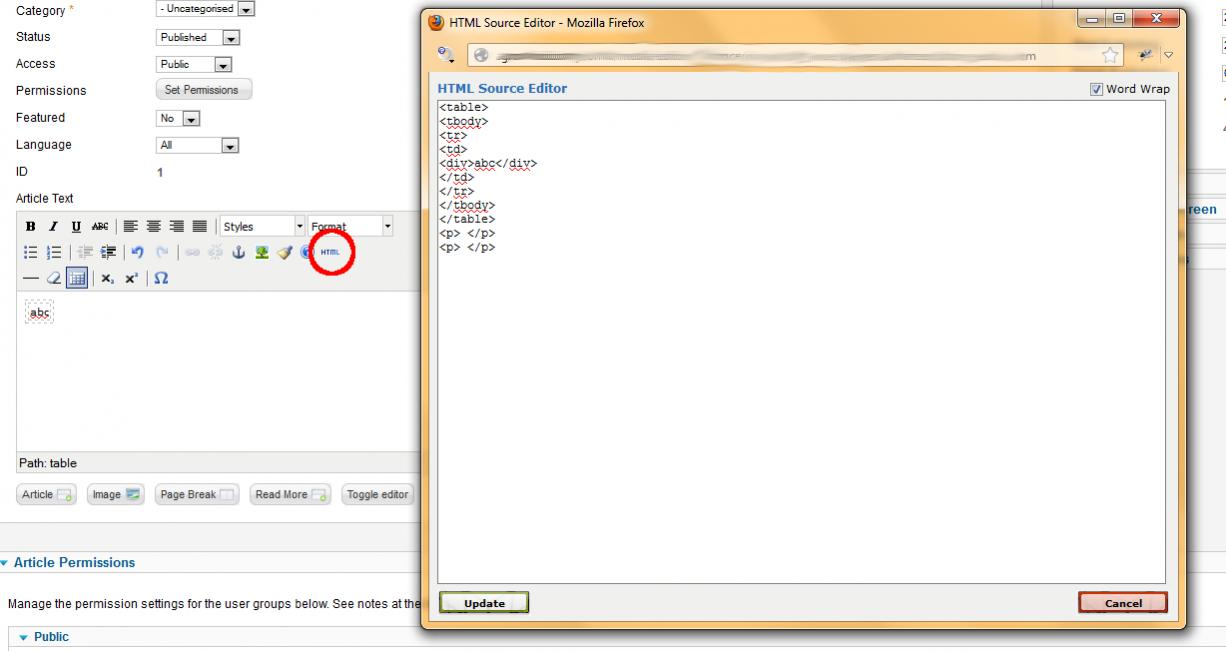The image size is (1226, 651).
Task: Open the Access dropdown showing Public
Action: (195, 64)
